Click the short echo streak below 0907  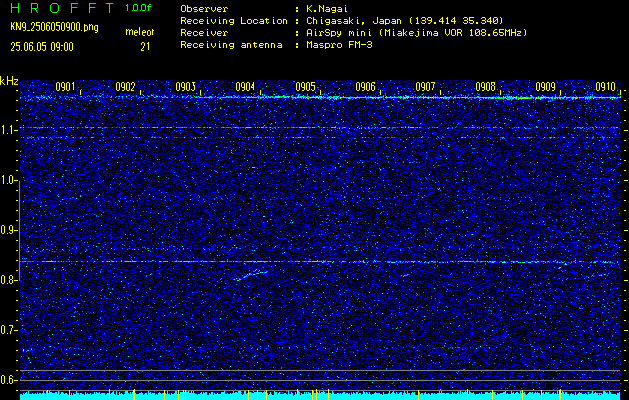tap(406, 275)
